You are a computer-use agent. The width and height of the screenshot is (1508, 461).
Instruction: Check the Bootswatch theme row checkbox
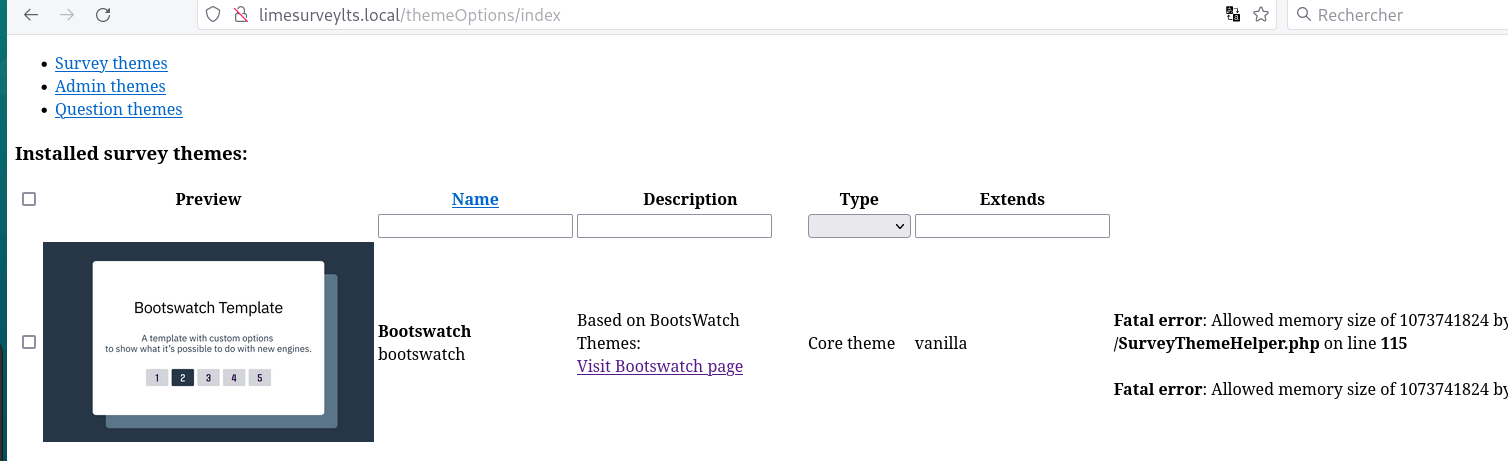(29, 342)
